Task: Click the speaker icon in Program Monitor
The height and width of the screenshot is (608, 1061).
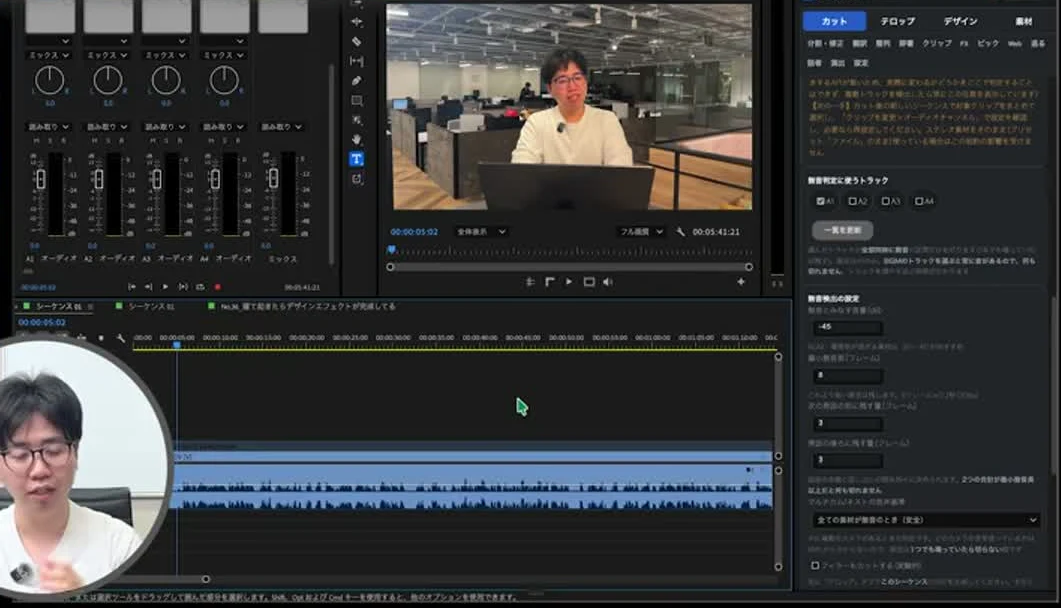Action: (608, 281)
